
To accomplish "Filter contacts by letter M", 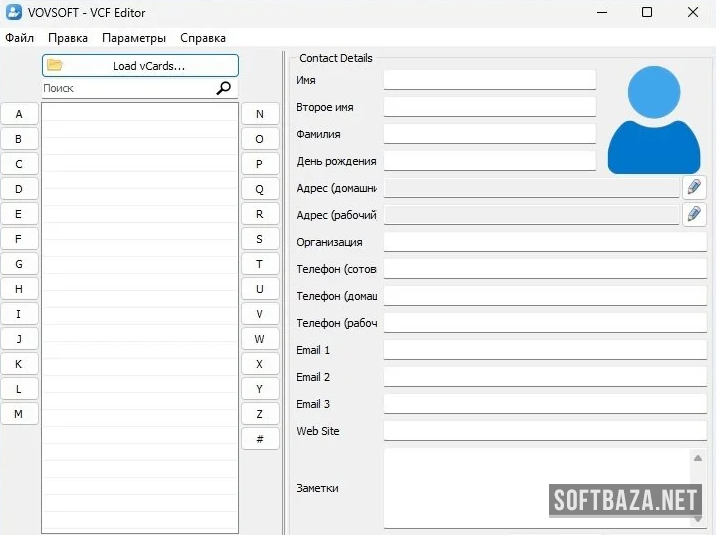I will [19, 414].
